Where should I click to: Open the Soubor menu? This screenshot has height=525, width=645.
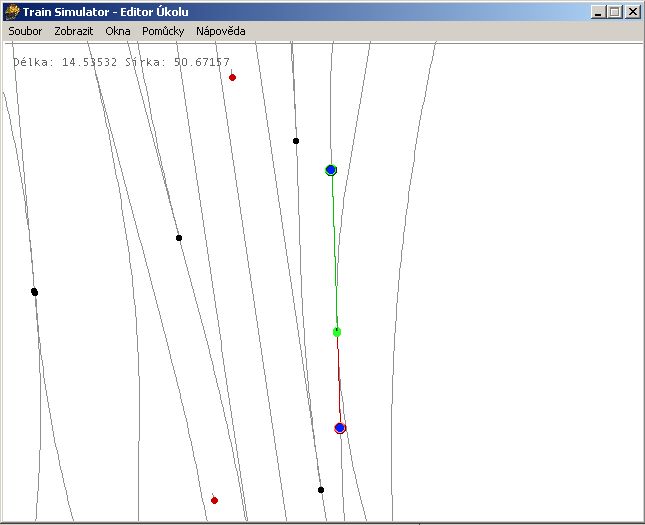[25, 31]
